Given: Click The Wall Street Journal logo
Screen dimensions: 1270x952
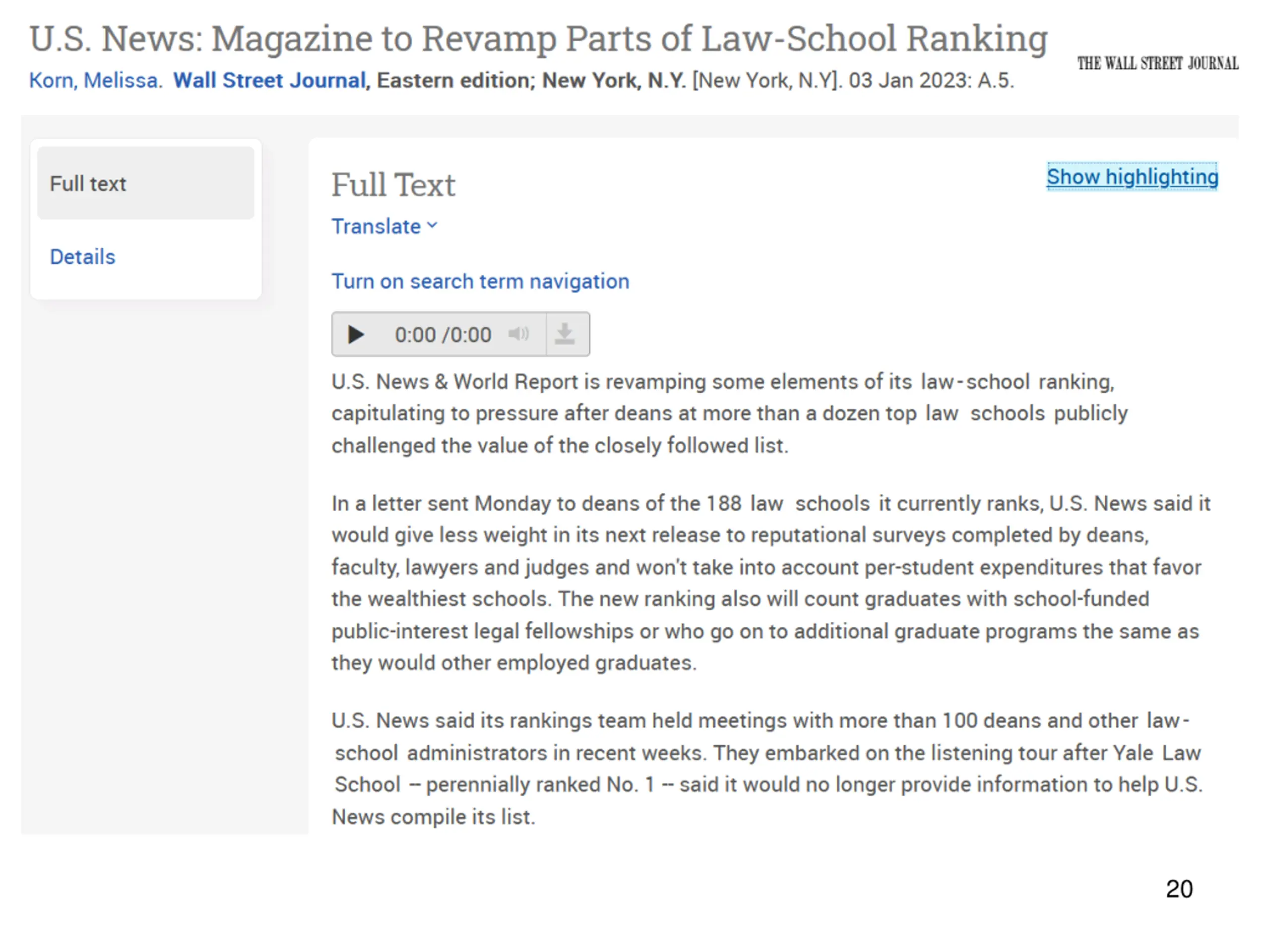Looking at the screenshot, I should (x=1157, y=63).
